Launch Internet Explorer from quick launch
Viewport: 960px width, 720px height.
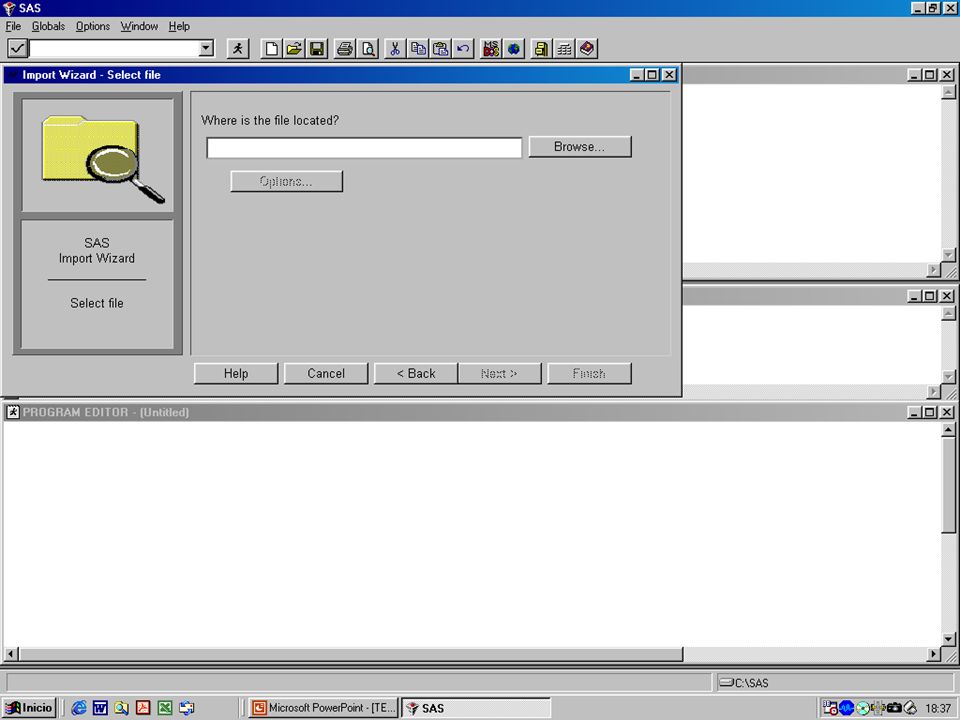78,708
